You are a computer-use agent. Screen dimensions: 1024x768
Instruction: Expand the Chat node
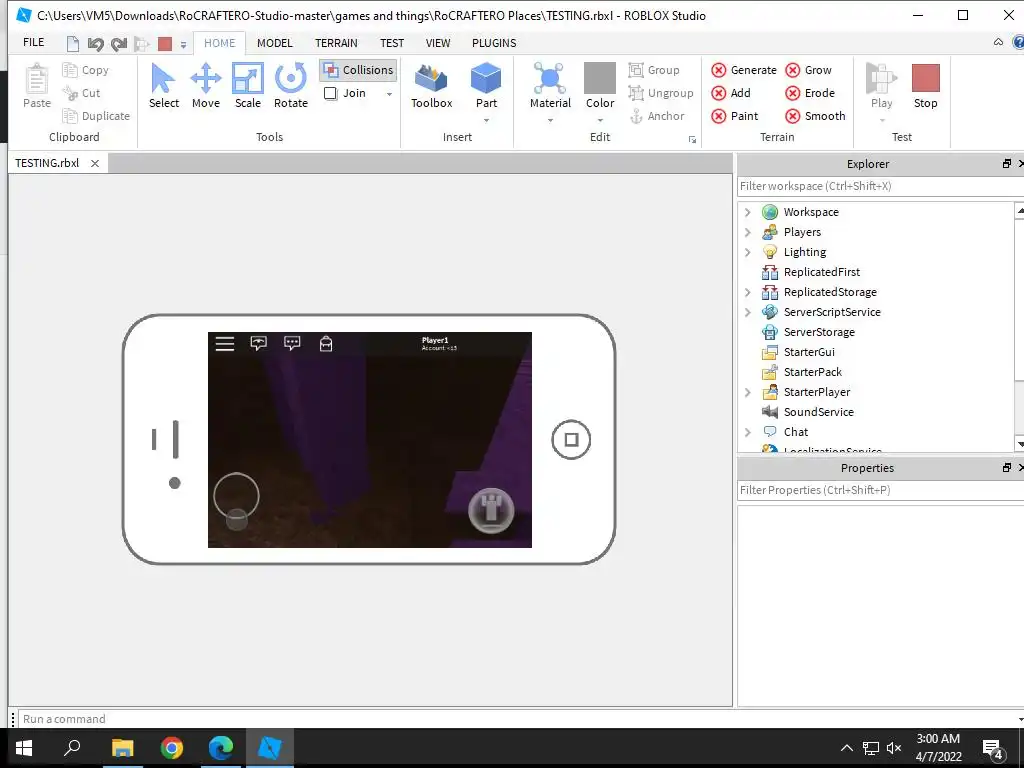pyautogui.click(x=748, y=432)
